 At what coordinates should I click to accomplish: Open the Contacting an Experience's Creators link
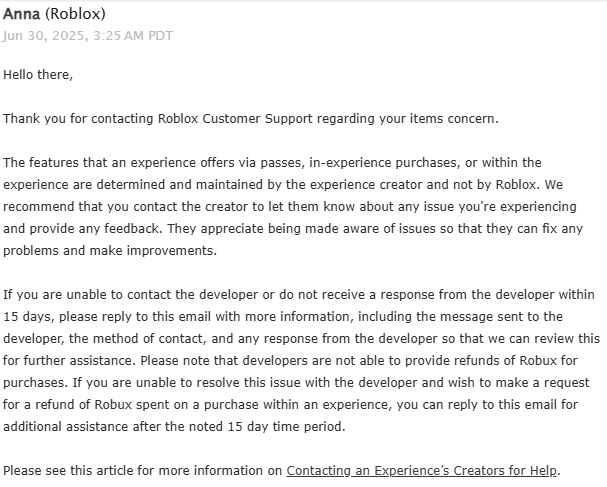(x=422, y=470)
